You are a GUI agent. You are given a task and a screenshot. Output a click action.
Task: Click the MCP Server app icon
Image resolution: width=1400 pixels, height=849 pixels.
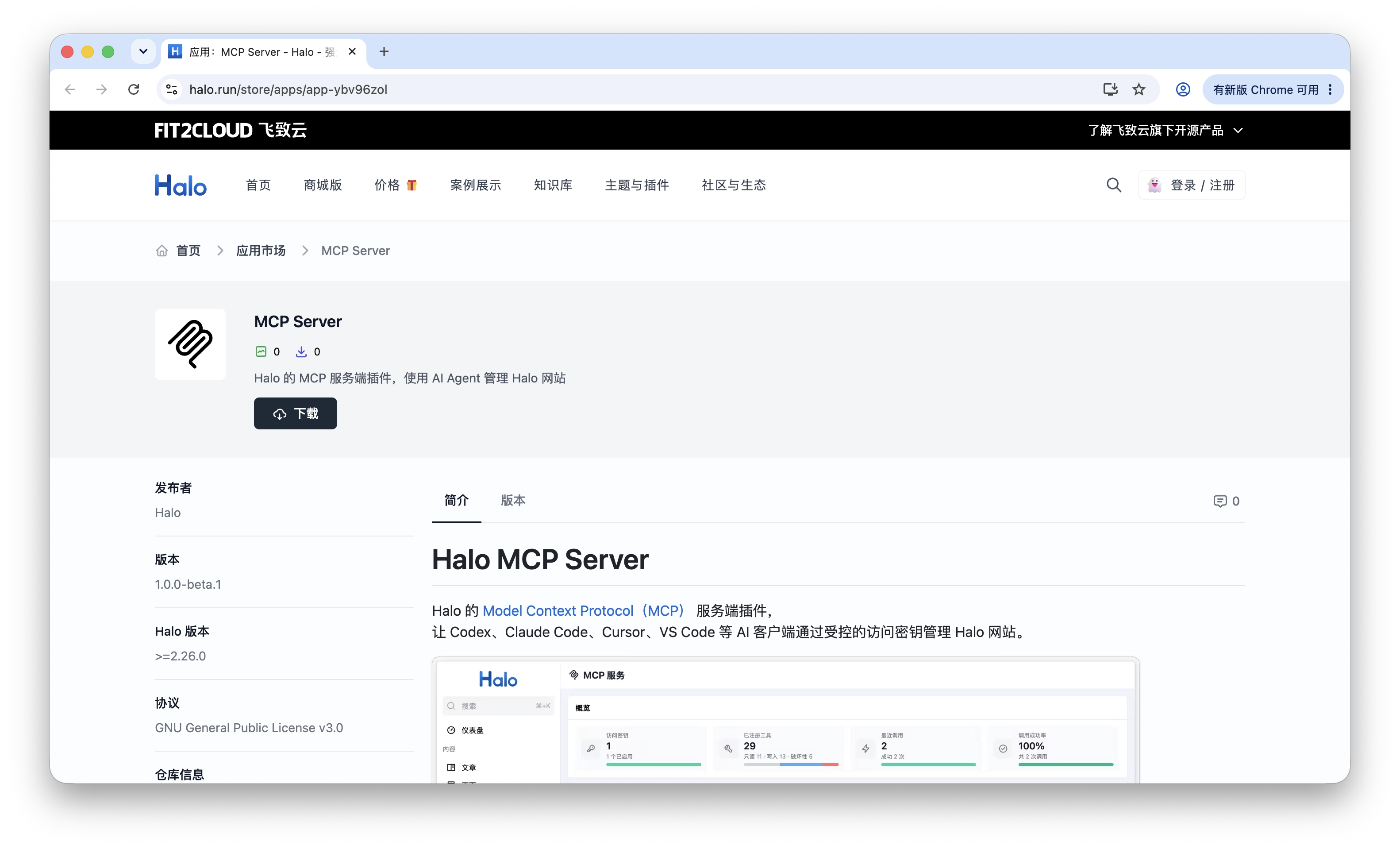190,344
